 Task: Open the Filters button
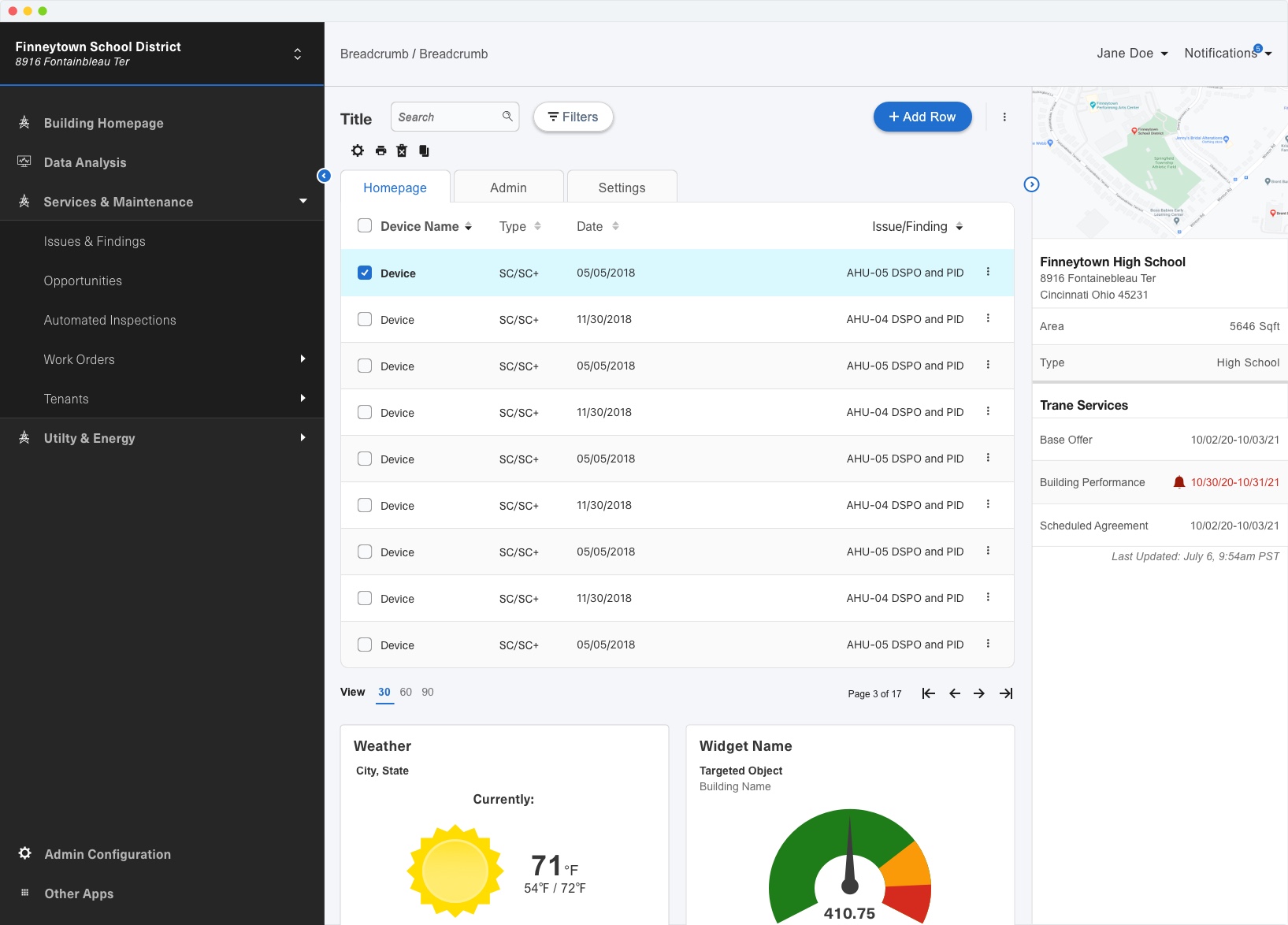click(x=573, y=117)
